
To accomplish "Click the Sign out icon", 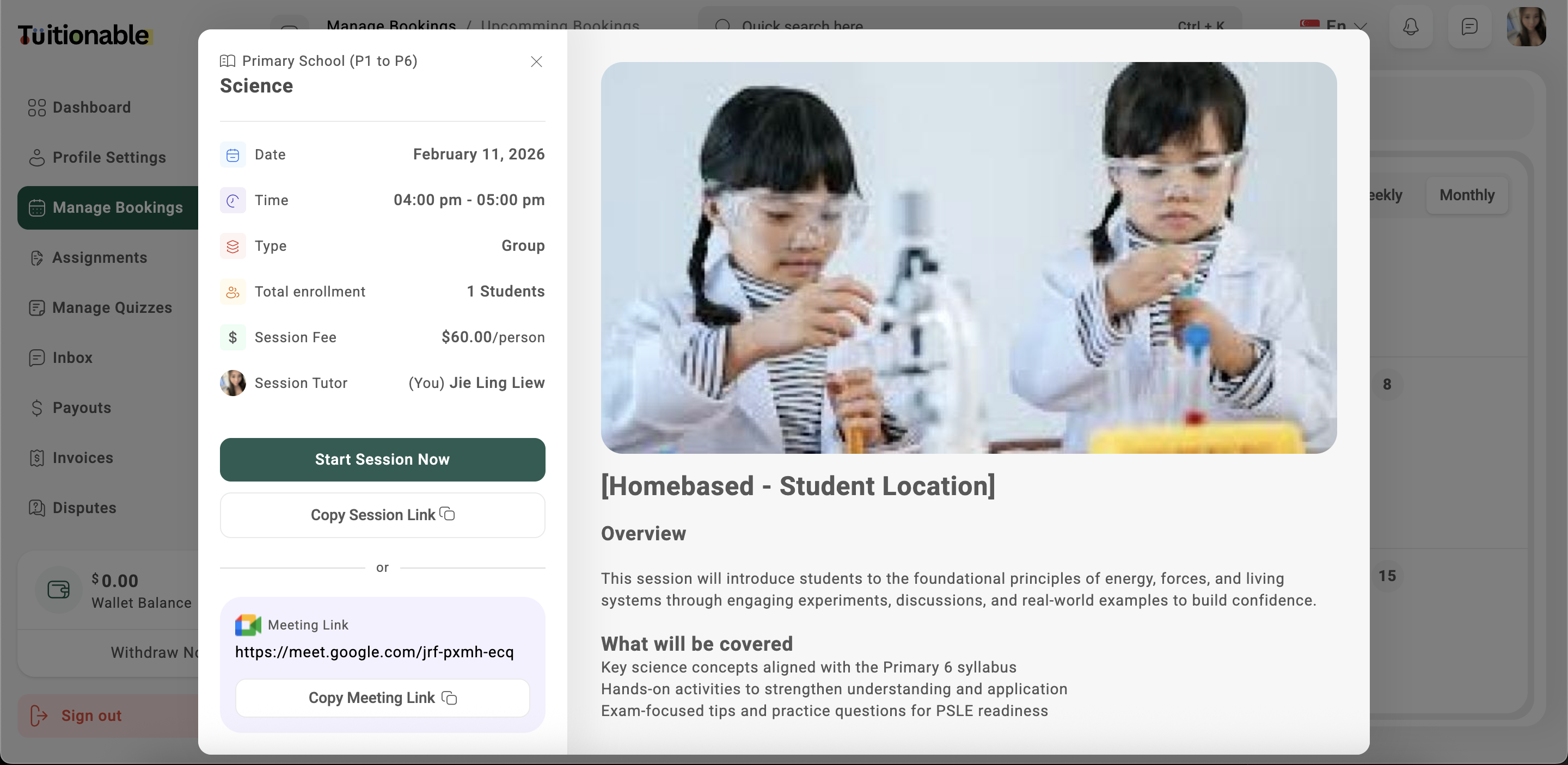I will tap(38, 715).
